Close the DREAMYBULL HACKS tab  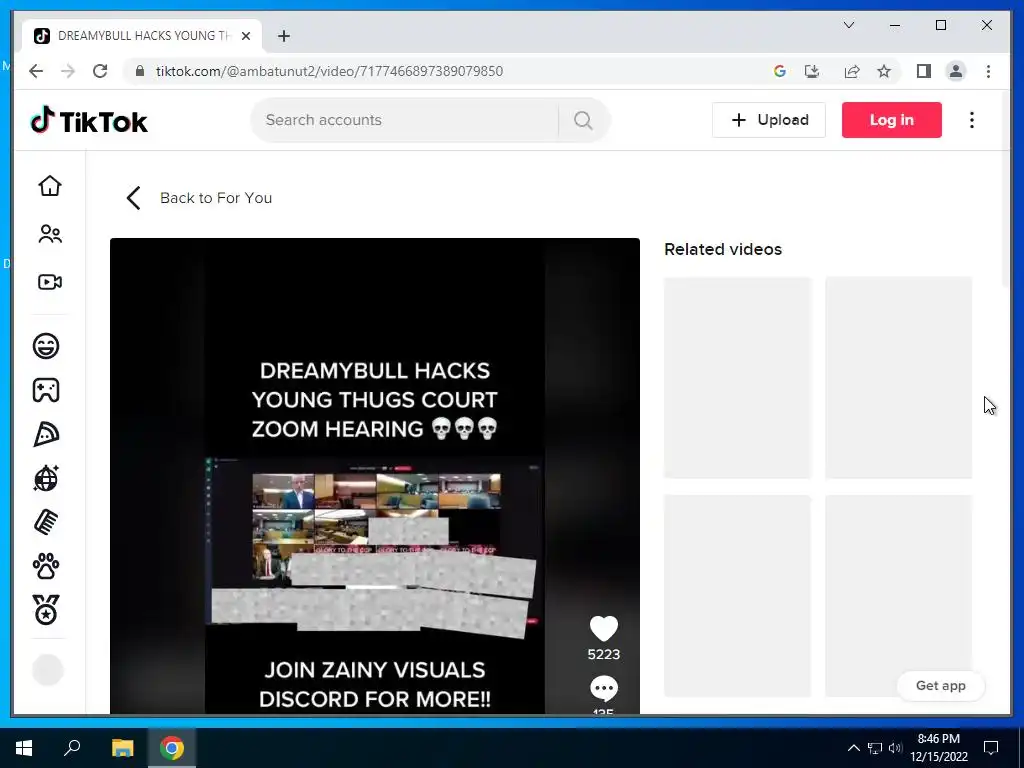tap(246, 36)
